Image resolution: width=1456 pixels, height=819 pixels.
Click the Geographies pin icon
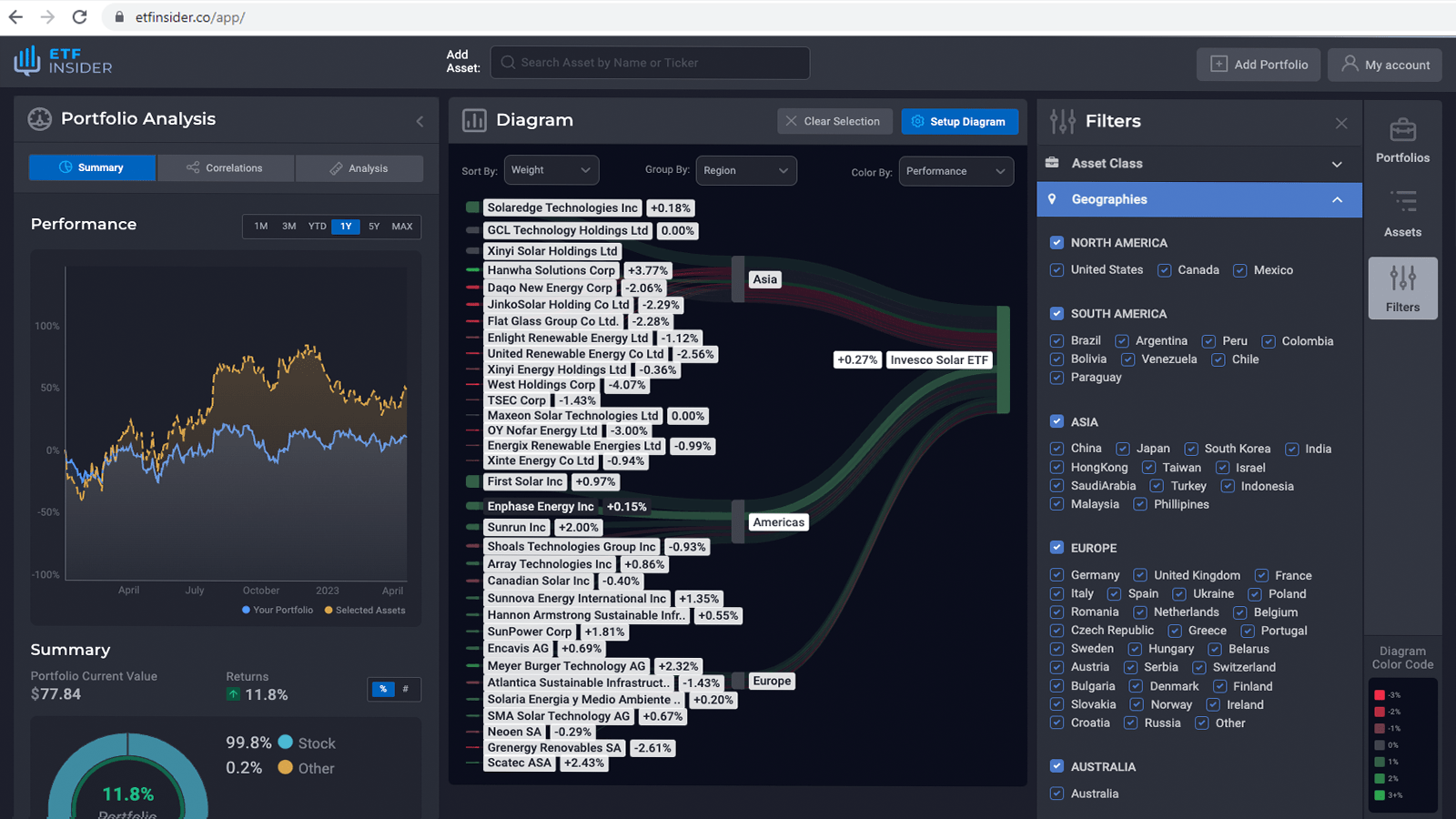pos(1052,199)
